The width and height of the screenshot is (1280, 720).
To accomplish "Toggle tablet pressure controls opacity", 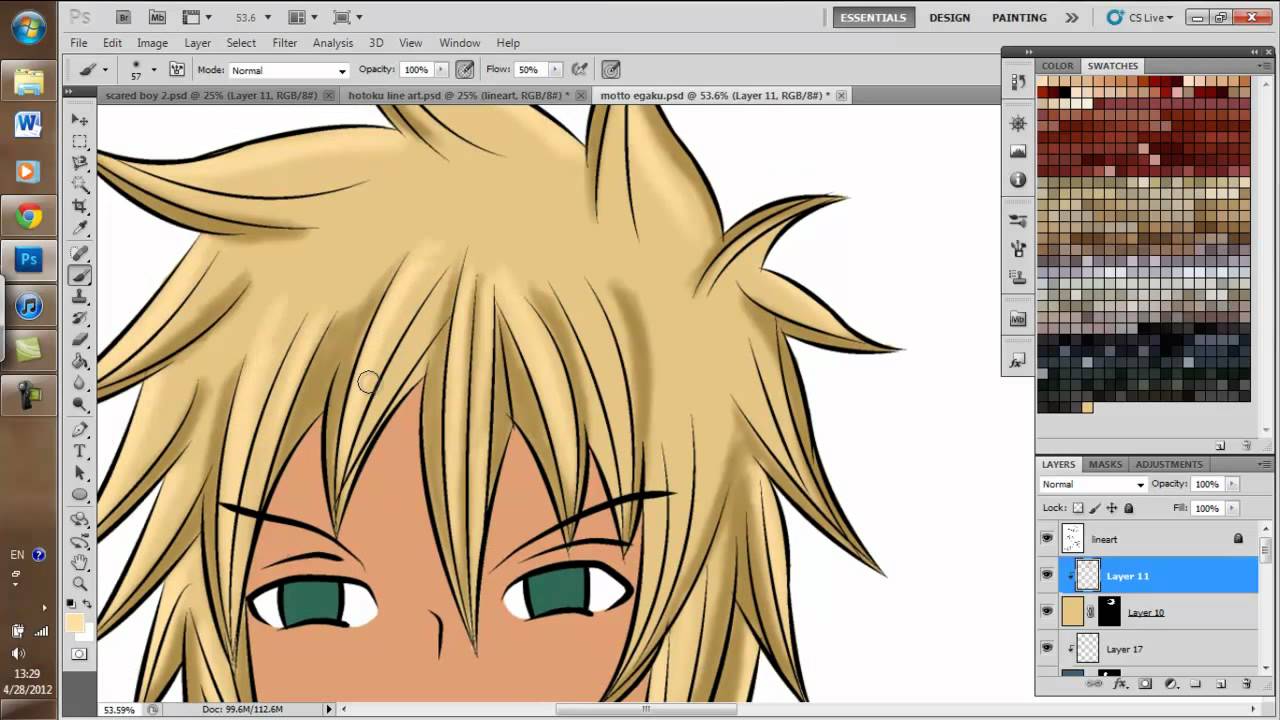I will coord(465,69).
